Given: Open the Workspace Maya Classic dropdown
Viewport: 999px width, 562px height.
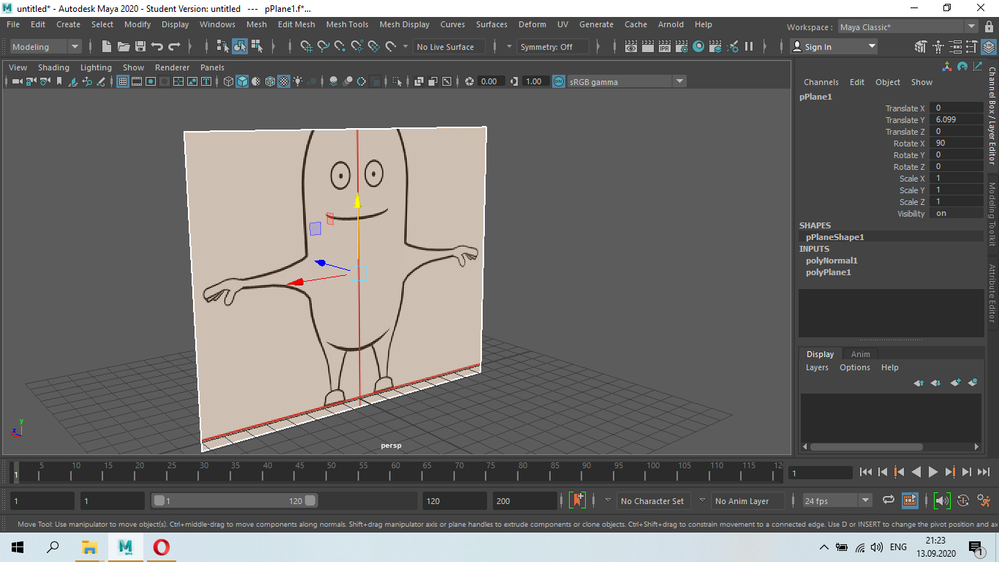Looking at the screenshot, I should (x=907, y=27).
